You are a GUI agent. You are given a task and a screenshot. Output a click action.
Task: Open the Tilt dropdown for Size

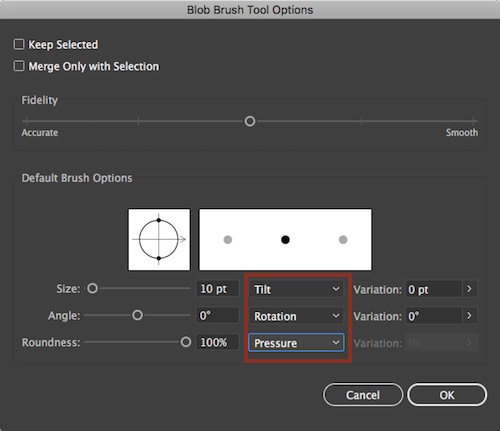click(x=296, y=289)
